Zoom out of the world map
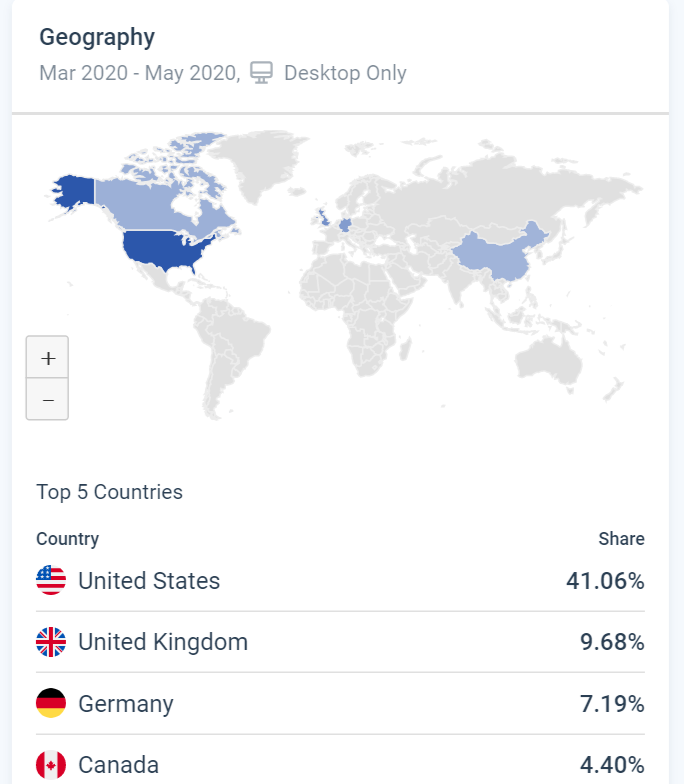This screenshot has height=784, width=684. [47, 400]
